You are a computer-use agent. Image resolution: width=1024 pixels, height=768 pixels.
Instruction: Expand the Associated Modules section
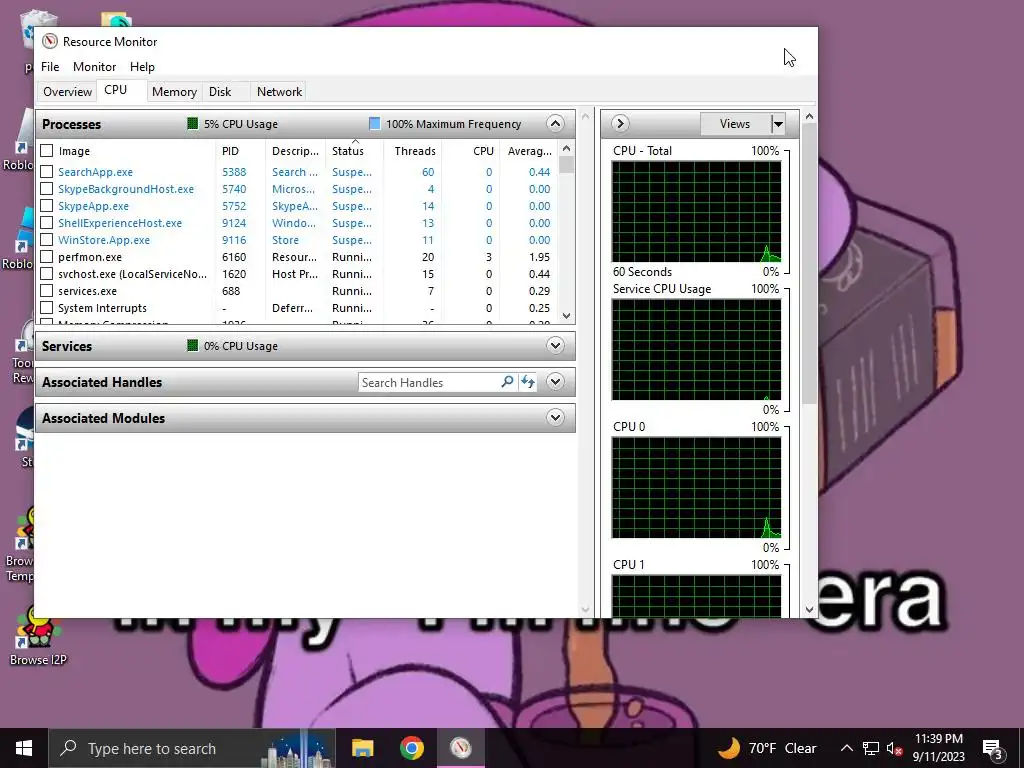[x=555, y=417]
